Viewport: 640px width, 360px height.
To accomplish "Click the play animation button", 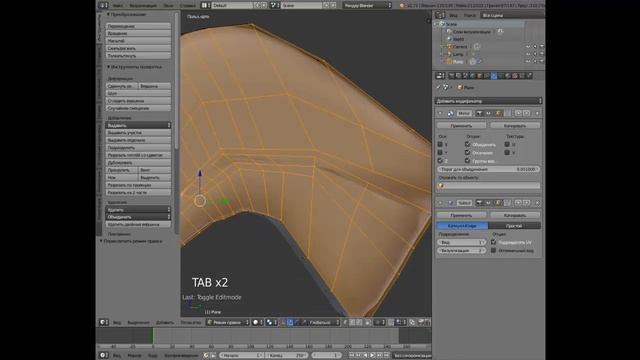I will click(372, 356).
